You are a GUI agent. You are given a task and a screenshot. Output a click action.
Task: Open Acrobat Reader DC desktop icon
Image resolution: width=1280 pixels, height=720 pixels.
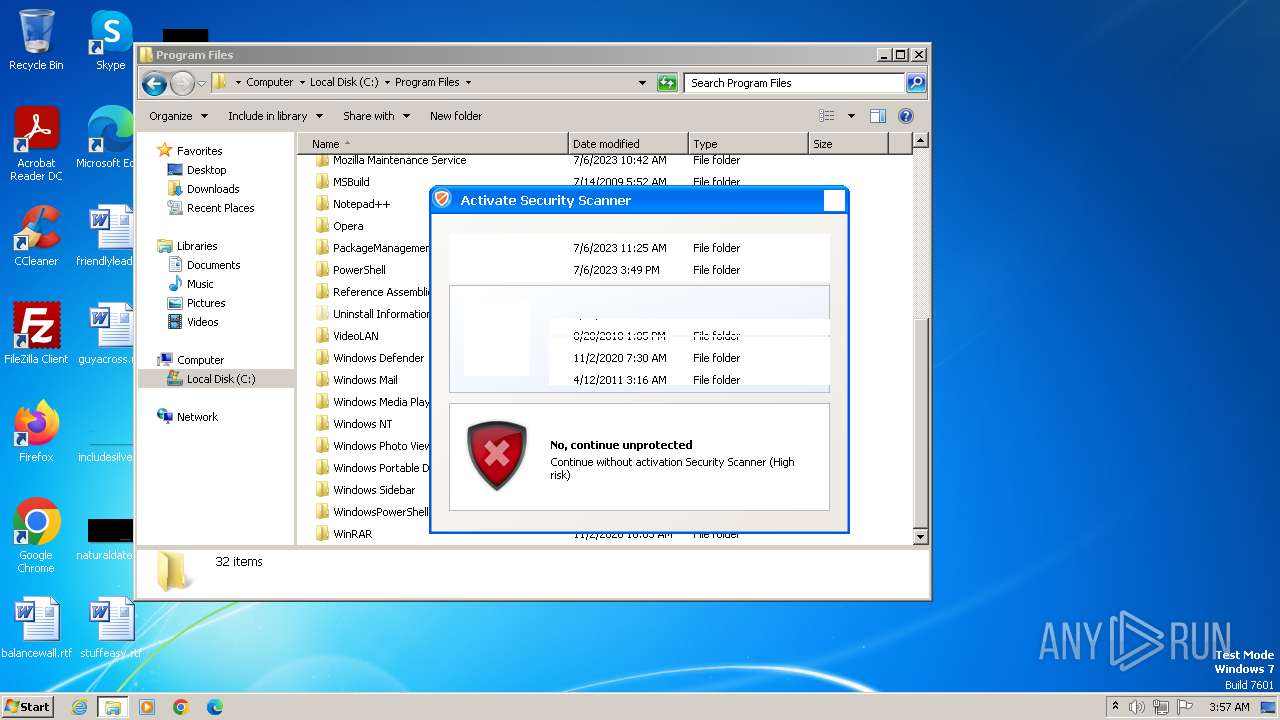click(x=36, y=145)
